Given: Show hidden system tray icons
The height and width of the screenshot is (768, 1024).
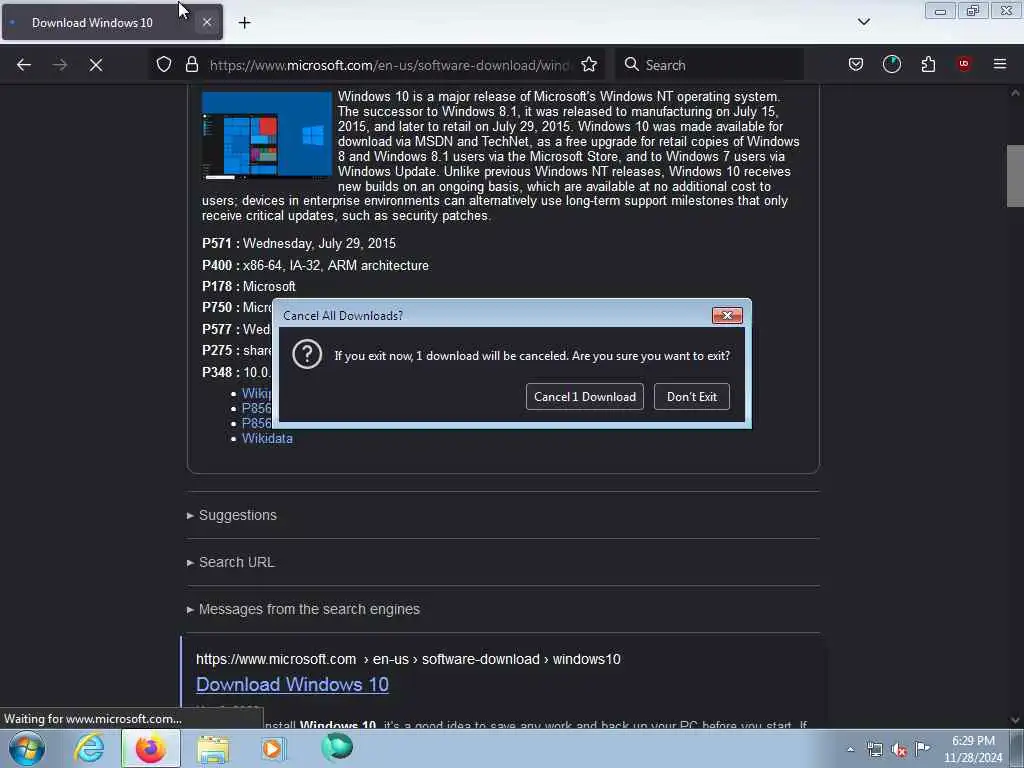Looking at the screenshot, I should pos(850,750).
